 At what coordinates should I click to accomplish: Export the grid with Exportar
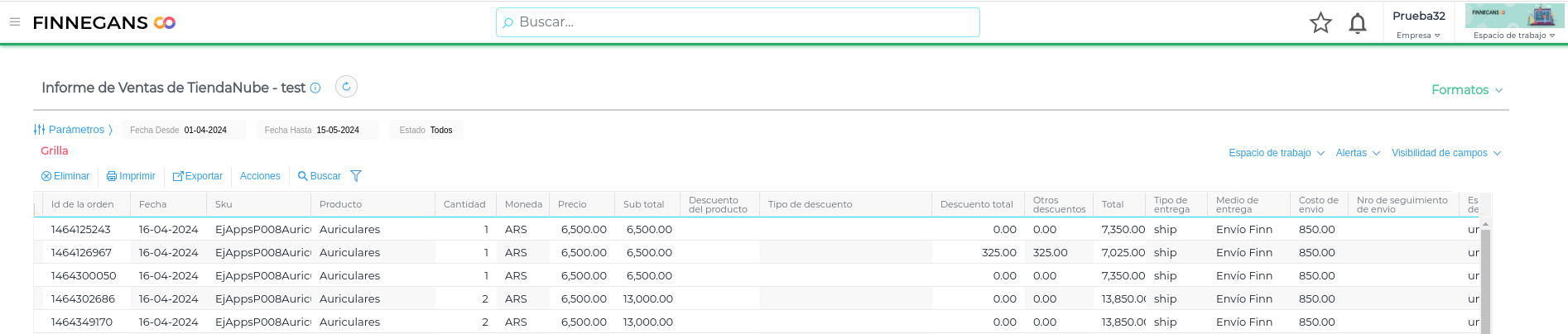(x=197, y=176)
